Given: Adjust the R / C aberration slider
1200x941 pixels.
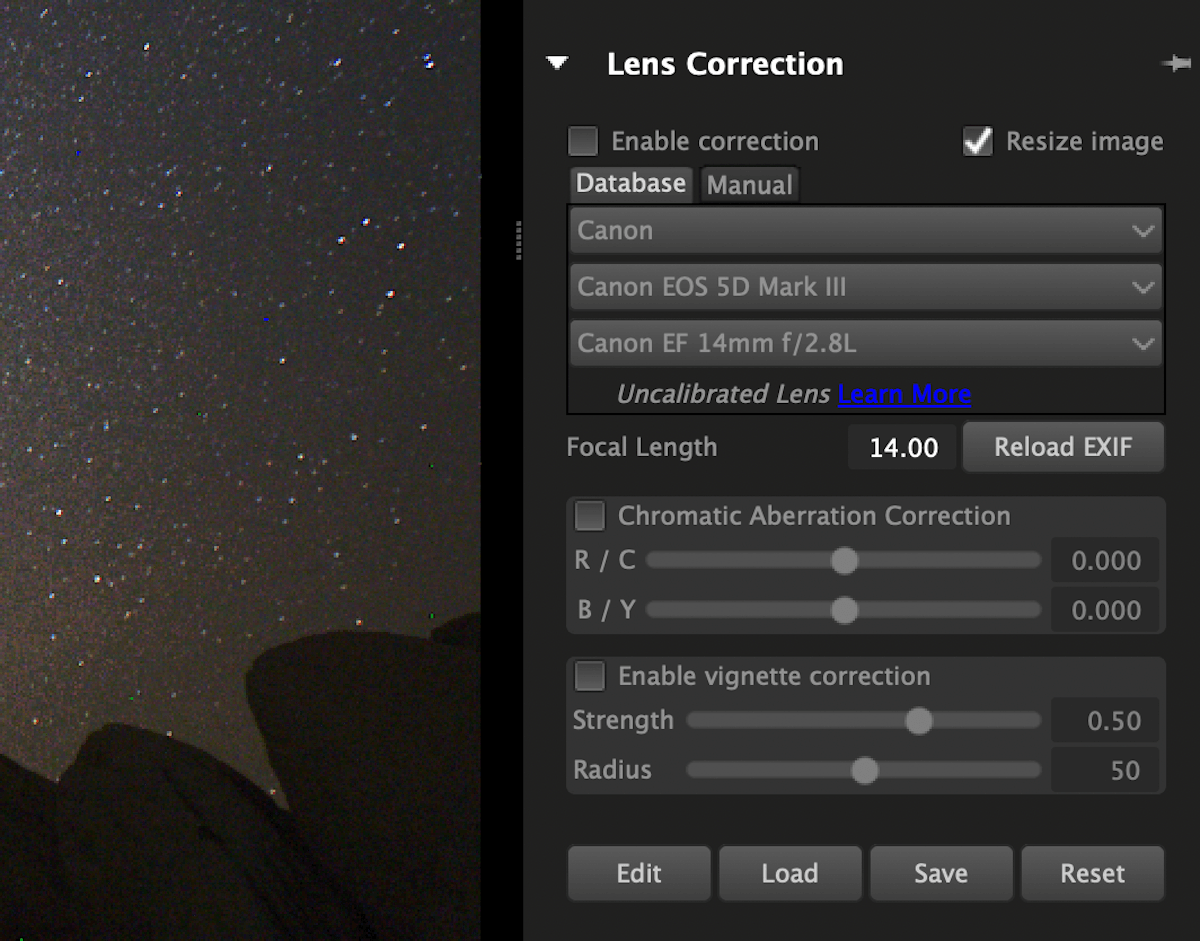Looking at the screenshot, I should pyautogui.click(x=843, y=561).
